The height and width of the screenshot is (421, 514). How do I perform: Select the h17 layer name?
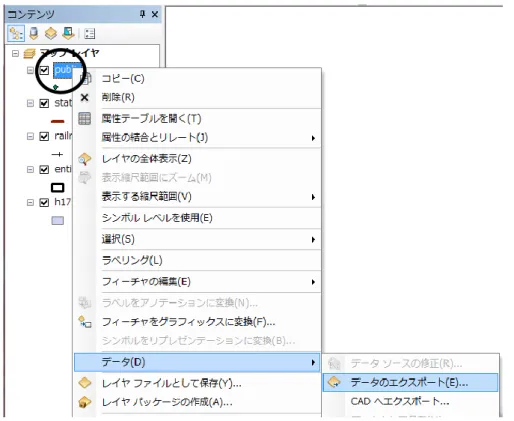point(63,202)
